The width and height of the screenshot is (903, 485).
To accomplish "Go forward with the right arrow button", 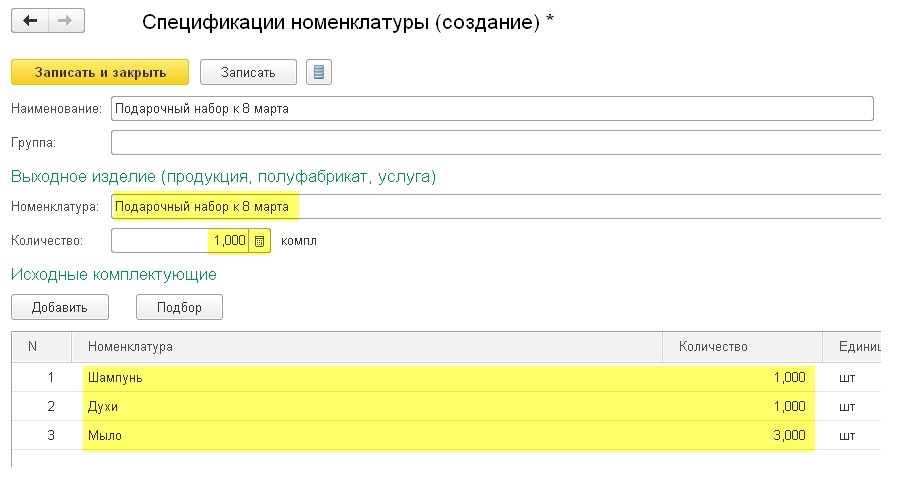I will coord(66,21).
